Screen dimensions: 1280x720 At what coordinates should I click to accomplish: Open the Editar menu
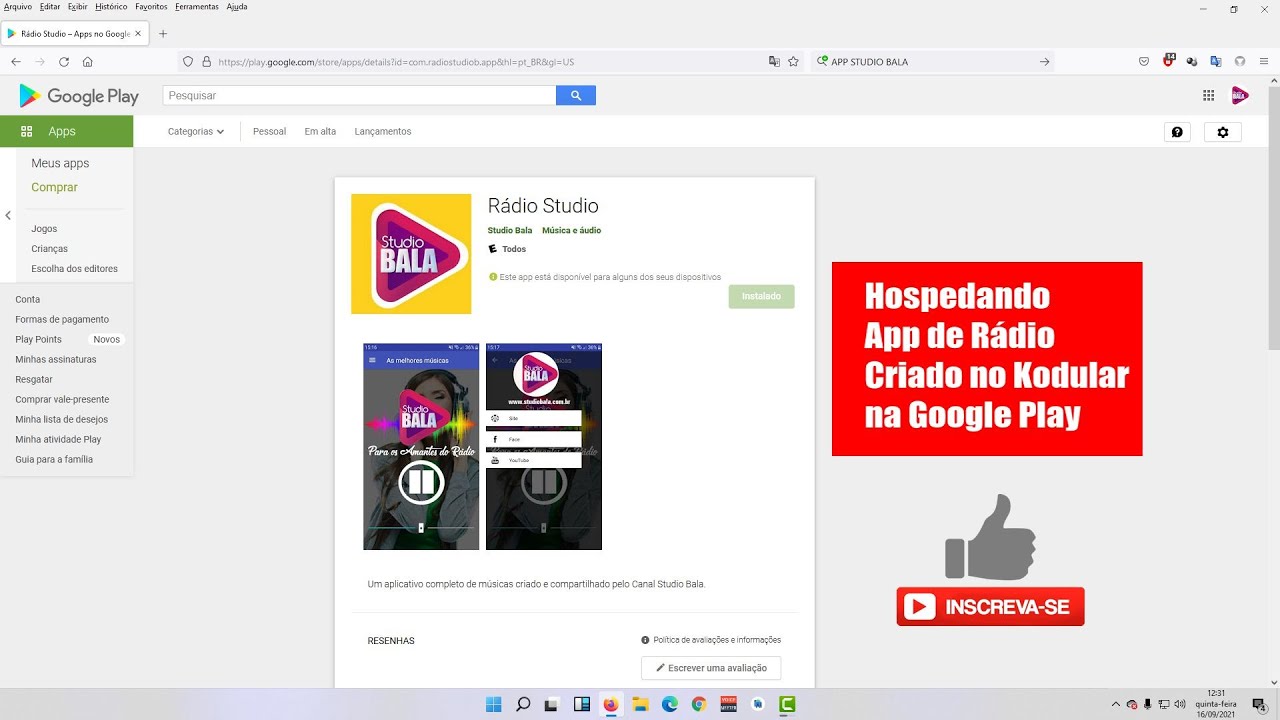coord(50,7)
